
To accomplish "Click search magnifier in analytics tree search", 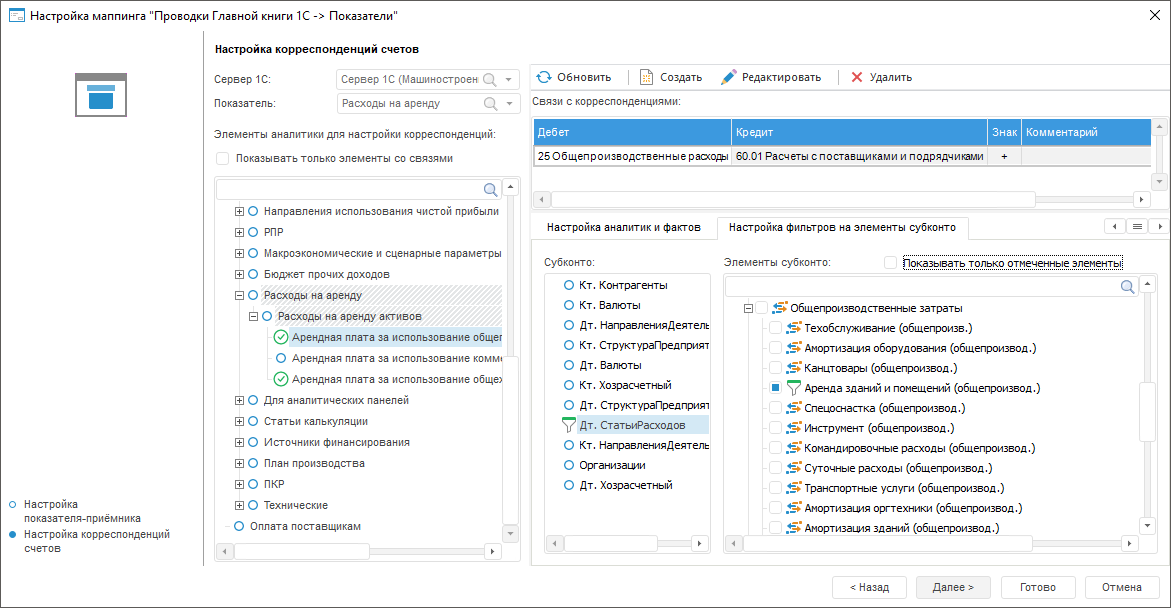I will pos(491,189).
